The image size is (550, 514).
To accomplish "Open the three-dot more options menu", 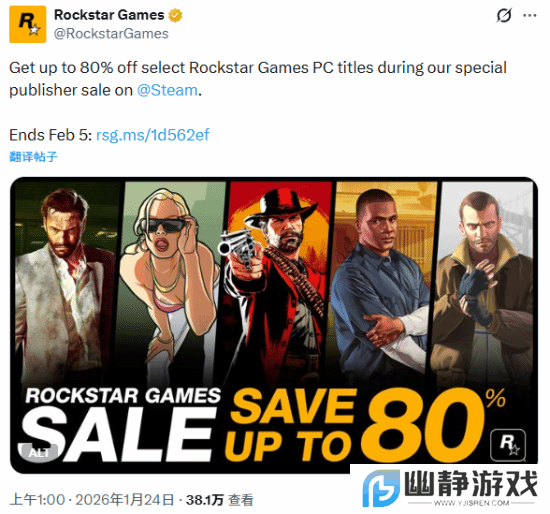I will click(530, 15).
